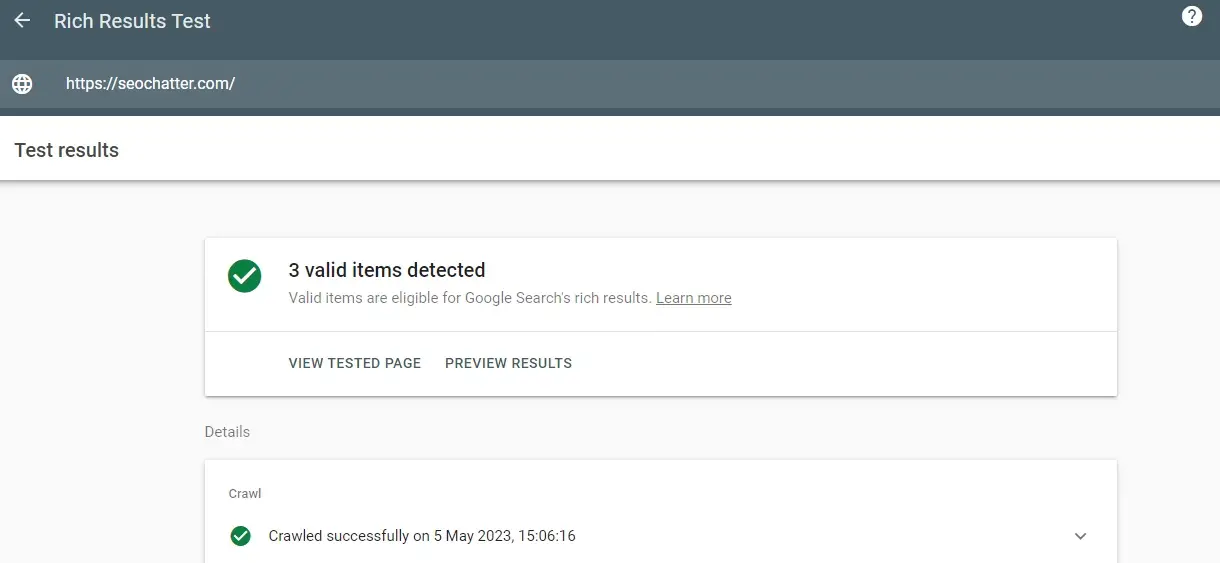
Task: Select the Test results heading
Action: [x=67, y=150]
